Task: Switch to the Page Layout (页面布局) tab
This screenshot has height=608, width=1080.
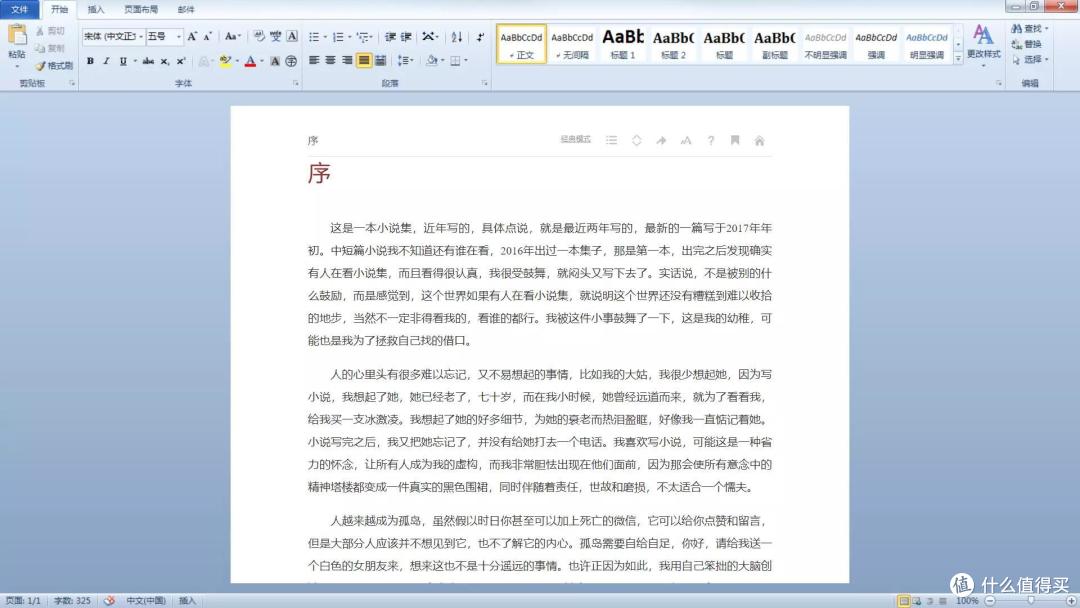Action: (141, 9)
